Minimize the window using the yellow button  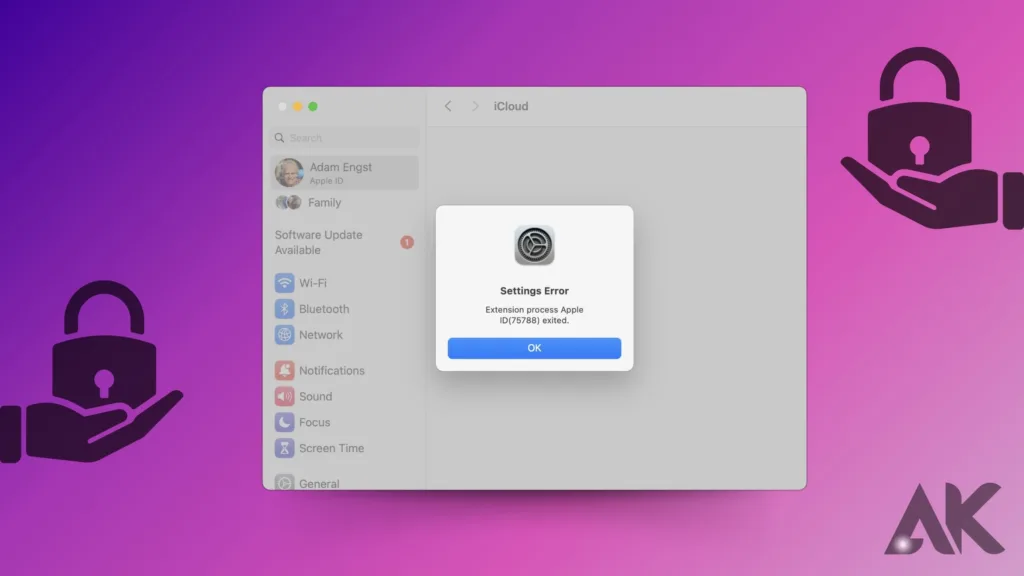tap(298, 106)
